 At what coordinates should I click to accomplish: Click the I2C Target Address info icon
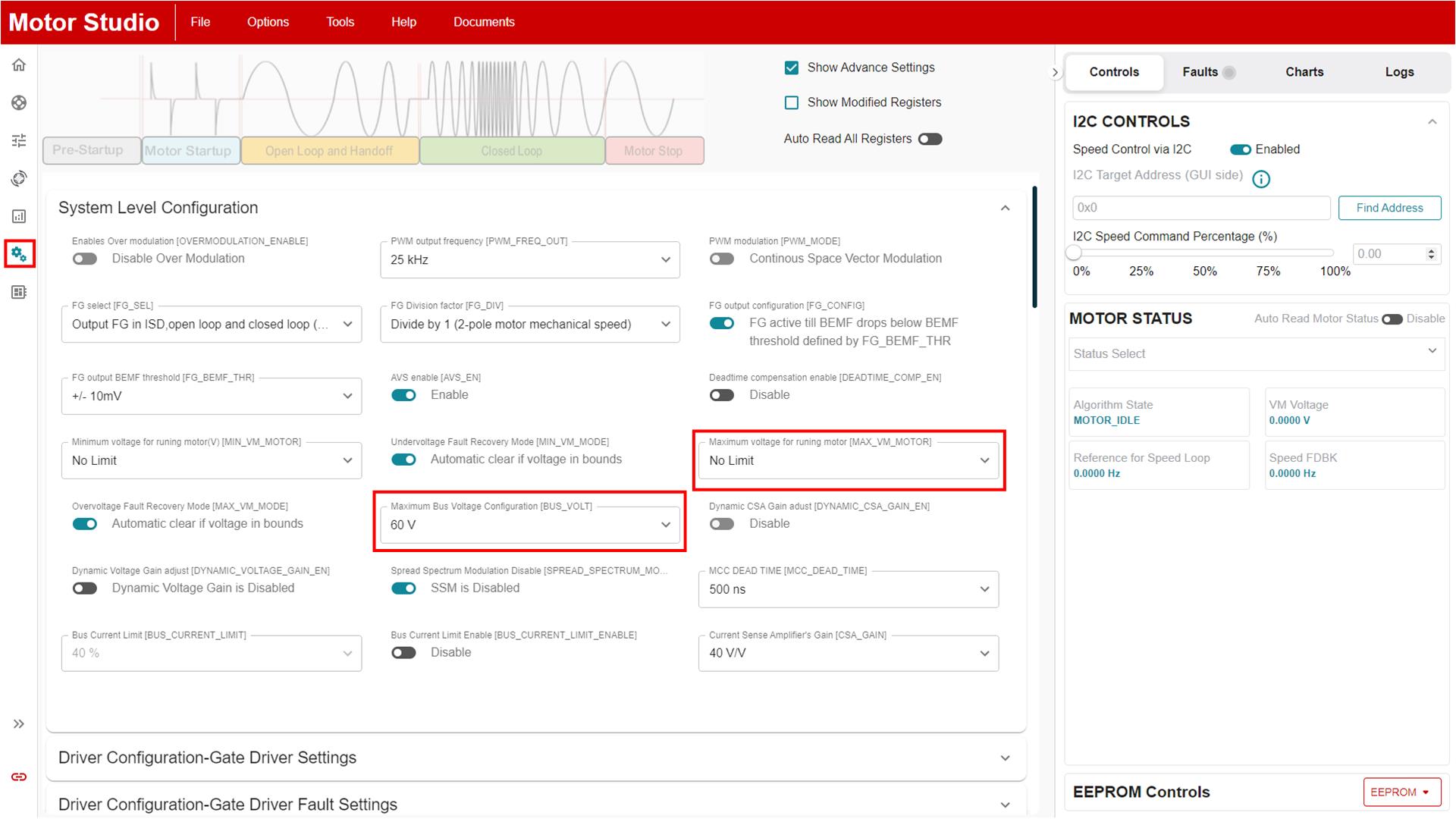1260,179
